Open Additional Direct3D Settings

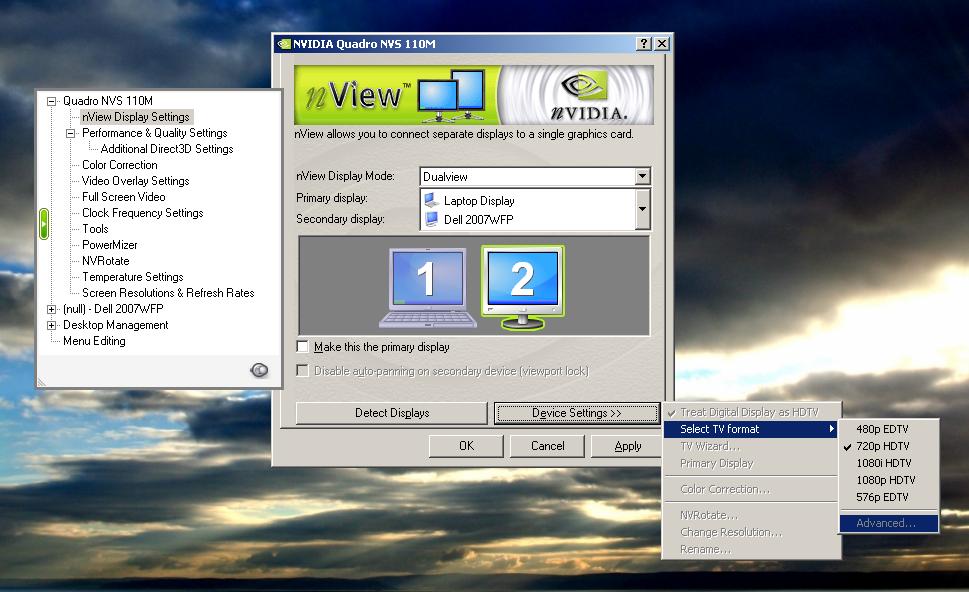[167, 149]
